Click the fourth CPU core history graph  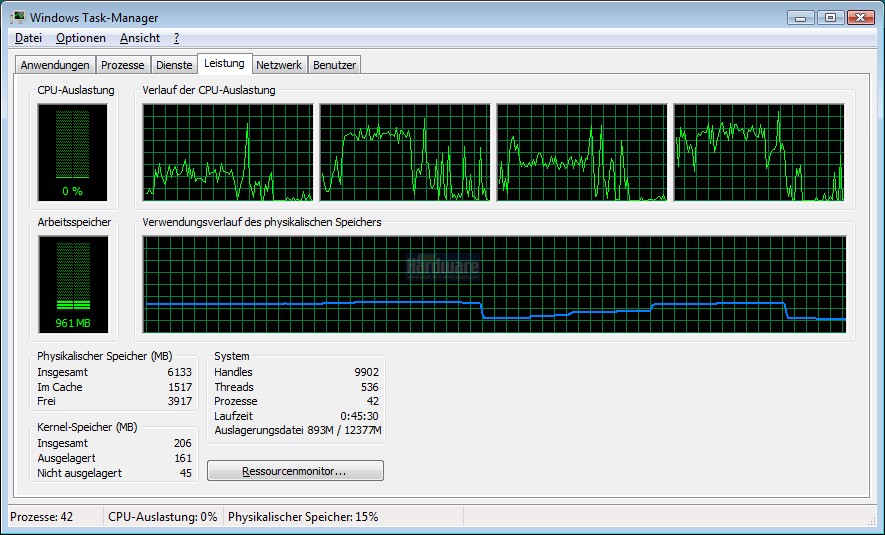(x=759, y=152)
